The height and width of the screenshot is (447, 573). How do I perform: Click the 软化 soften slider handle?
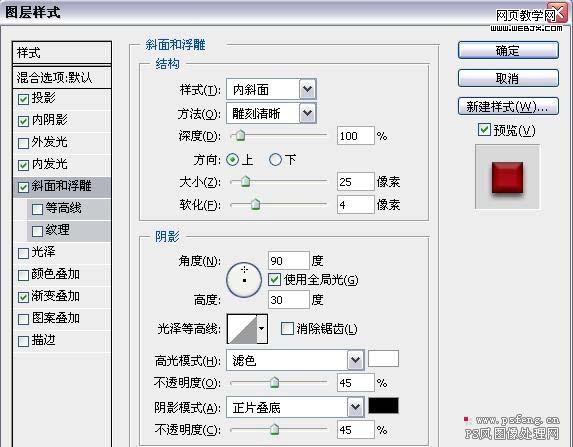coord(255,204)
